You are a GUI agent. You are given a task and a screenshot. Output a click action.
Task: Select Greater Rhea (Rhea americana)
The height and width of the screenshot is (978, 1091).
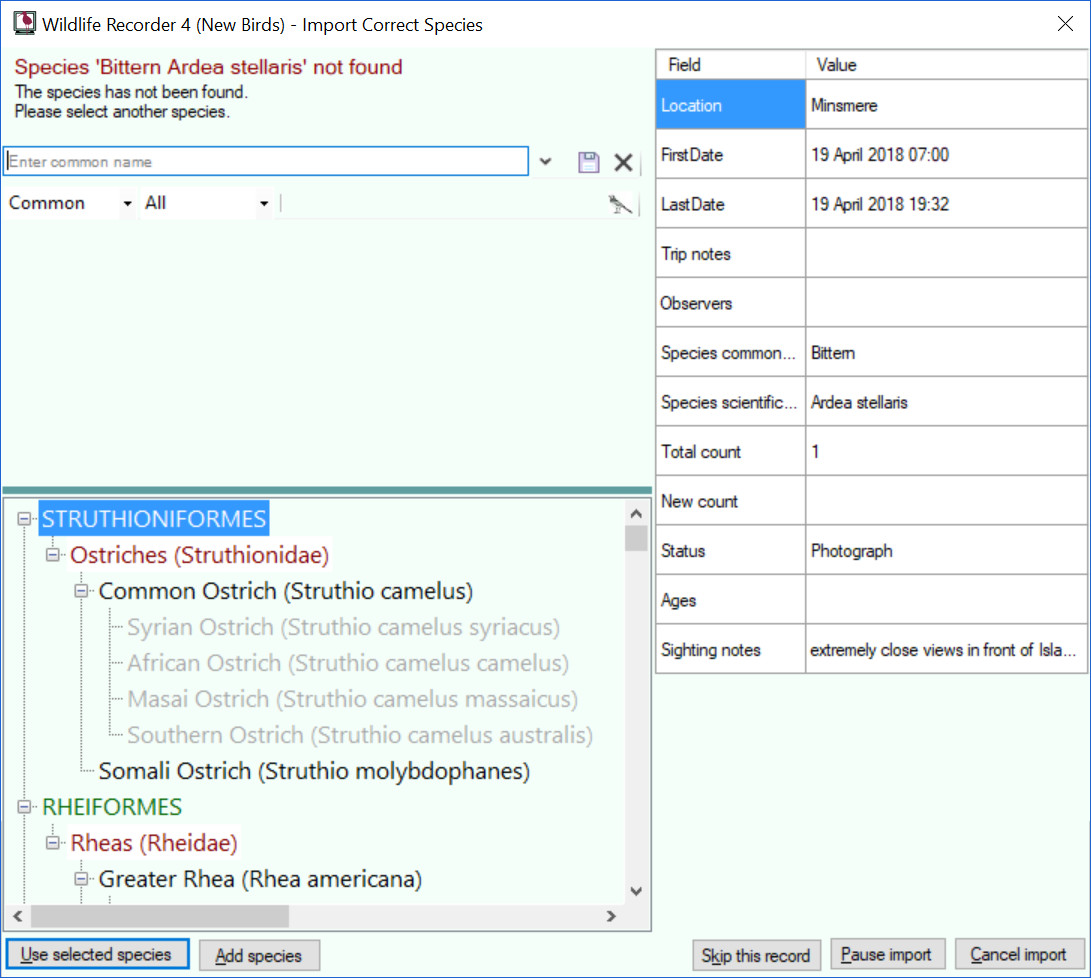(260, 879)
